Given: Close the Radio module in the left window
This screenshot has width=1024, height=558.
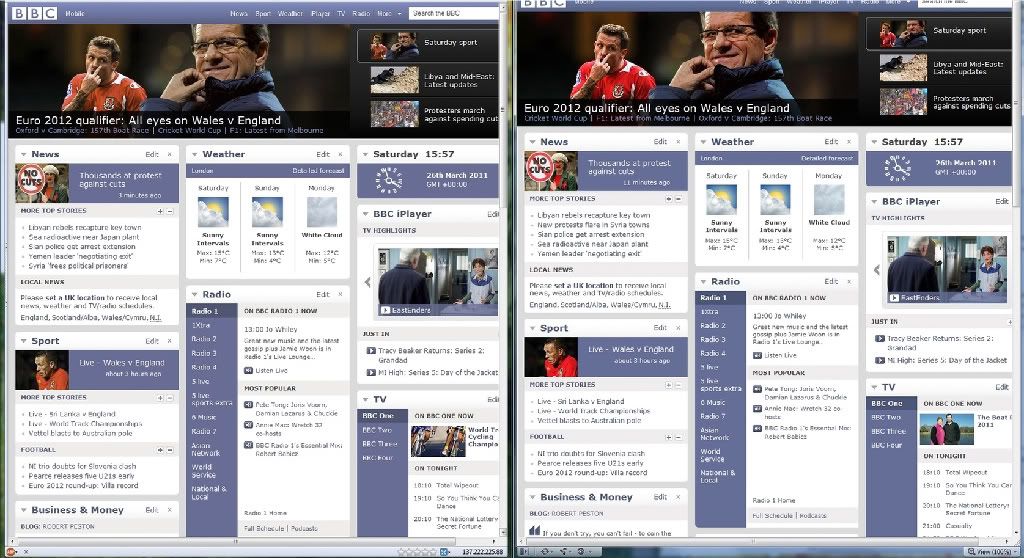Looking at the screenshot, I should tap(340, 295).
